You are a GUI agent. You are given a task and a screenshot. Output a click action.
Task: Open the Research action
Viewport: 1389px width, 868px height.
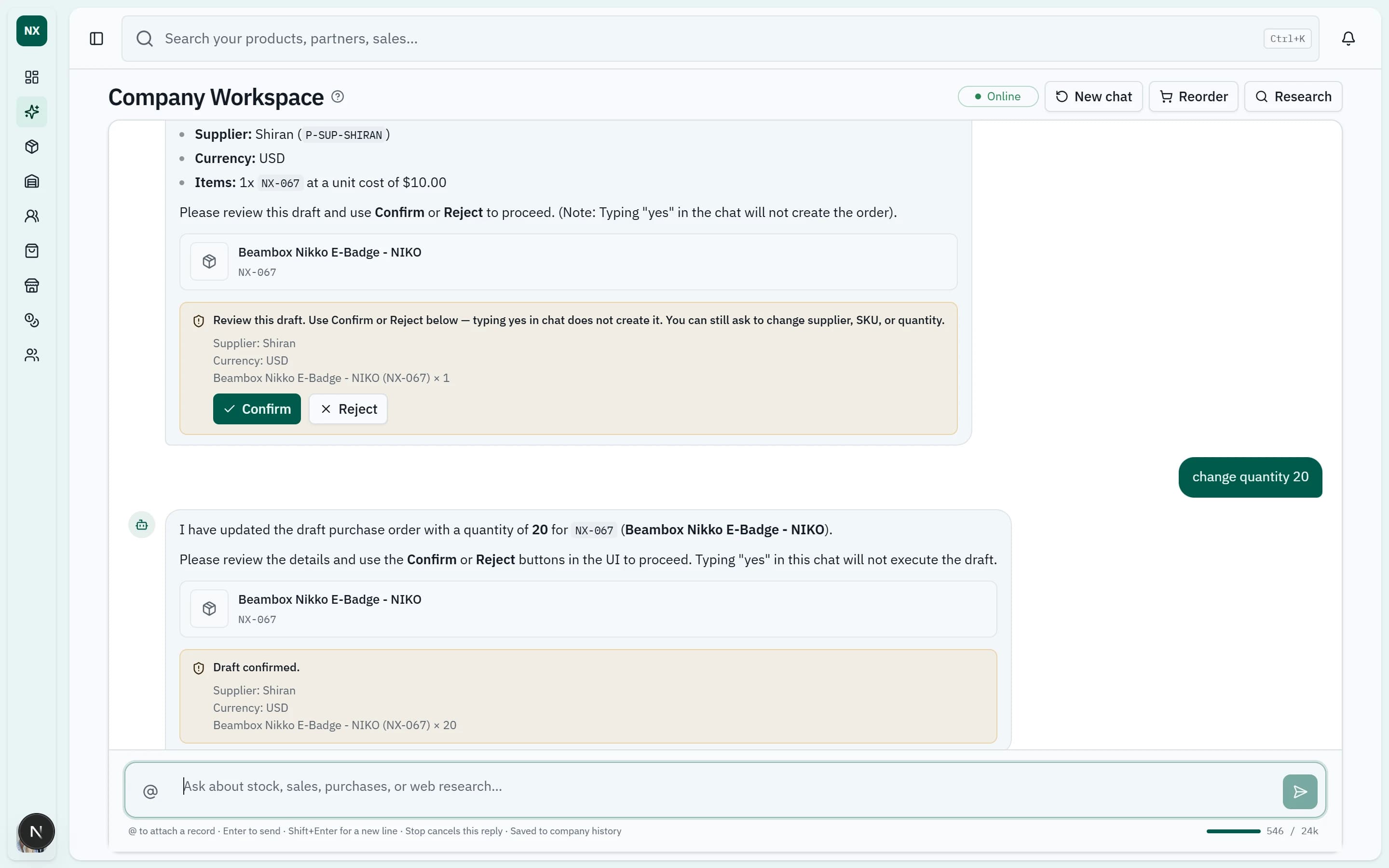(1293, 96)
